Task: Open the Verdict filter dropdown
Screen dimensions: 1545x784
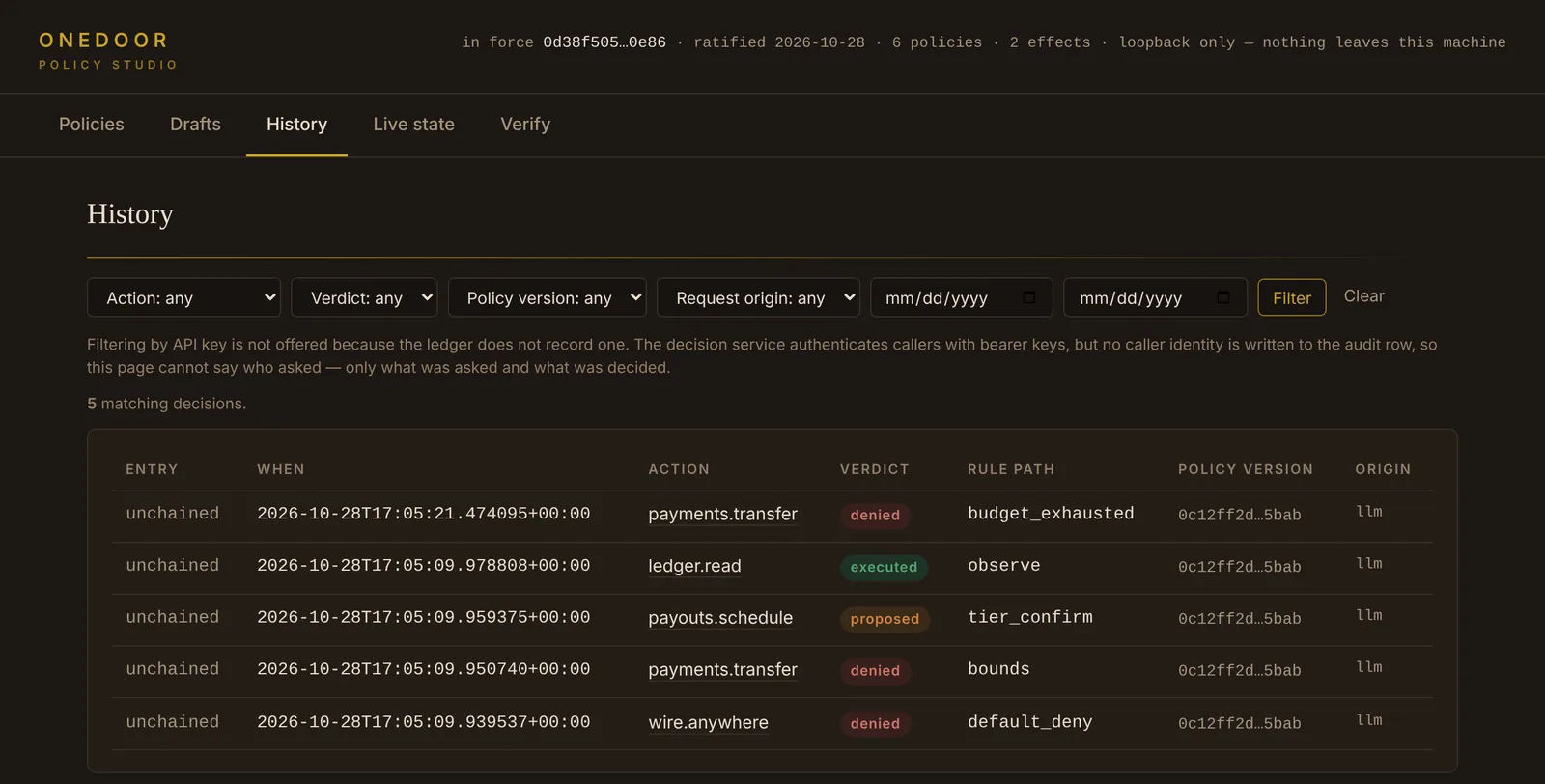Action: click(364, 297)
